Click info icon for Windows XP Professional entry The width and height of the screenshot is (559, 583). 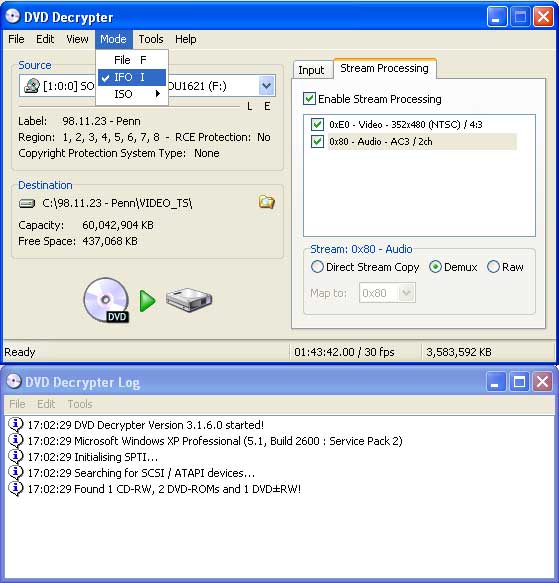pyautogui.click(x=16, y=441)
